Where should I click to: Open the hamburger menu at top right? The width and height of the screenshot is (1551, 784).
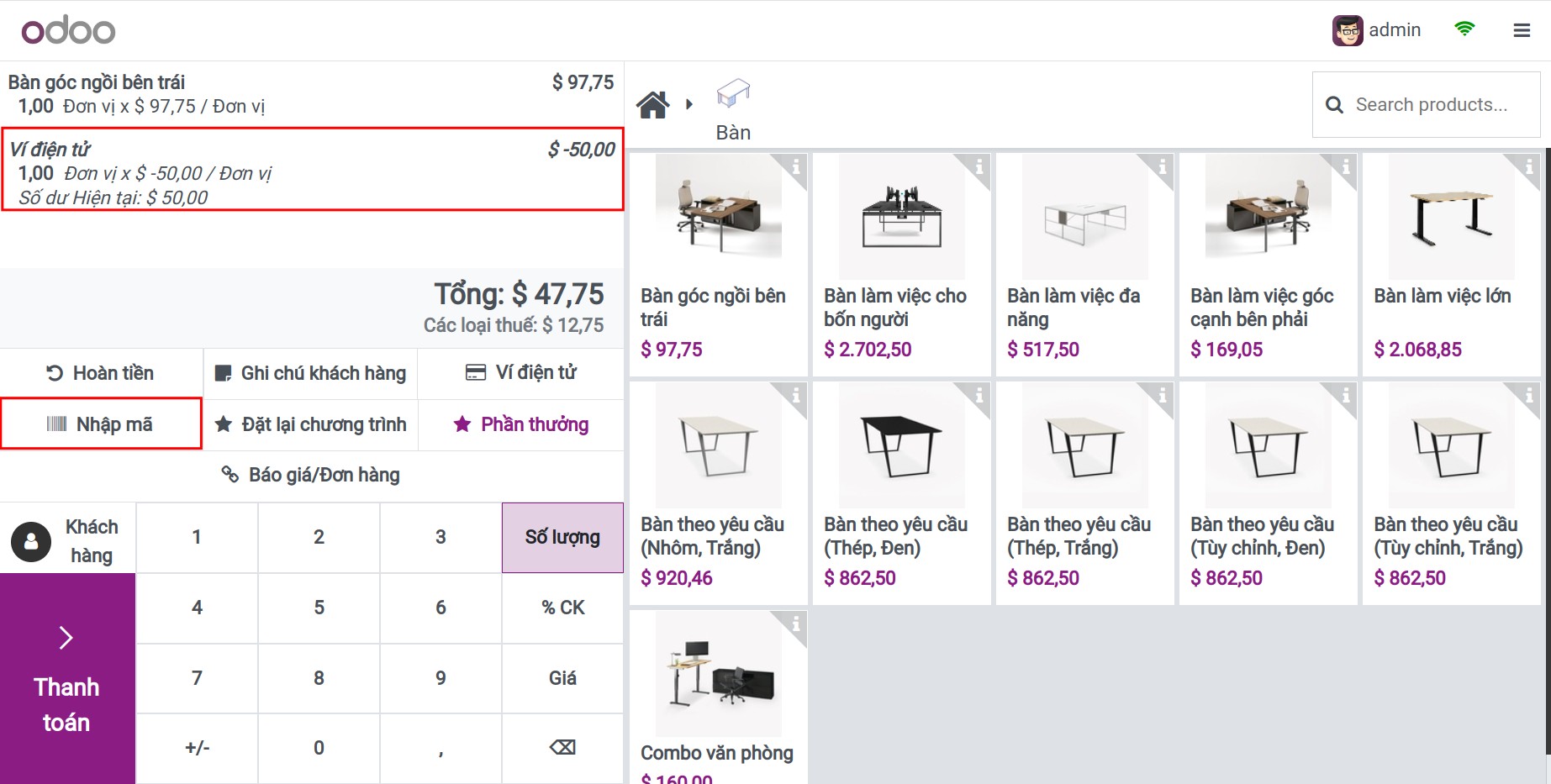point(1521,31)
